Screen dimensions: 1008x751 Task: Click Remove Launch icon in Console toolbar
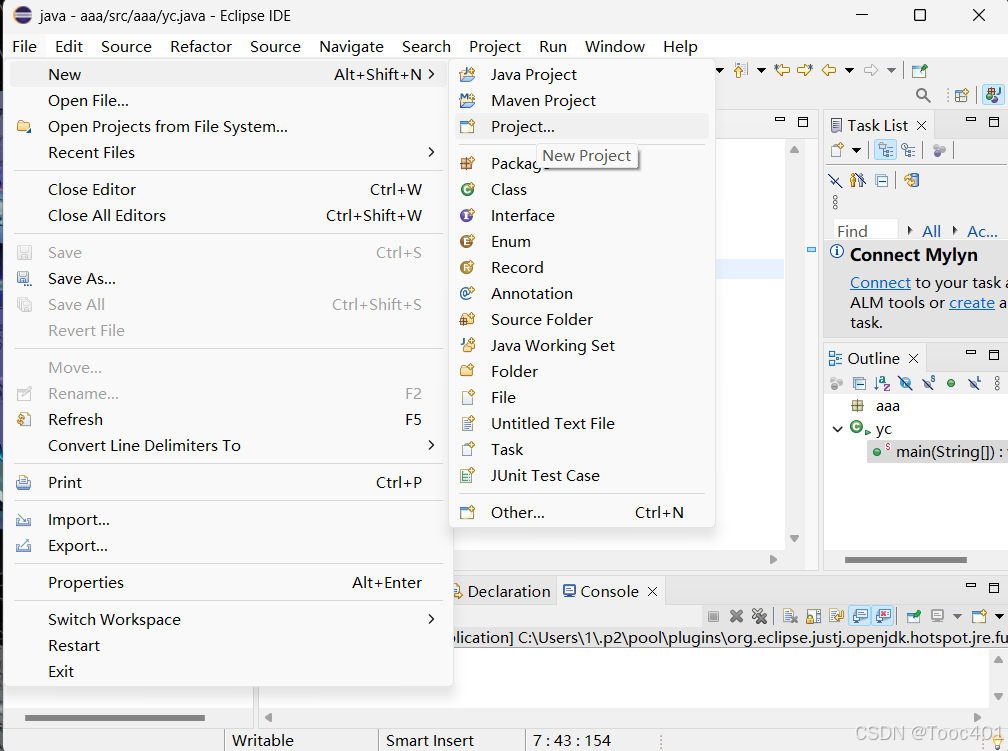coord(737,616)
